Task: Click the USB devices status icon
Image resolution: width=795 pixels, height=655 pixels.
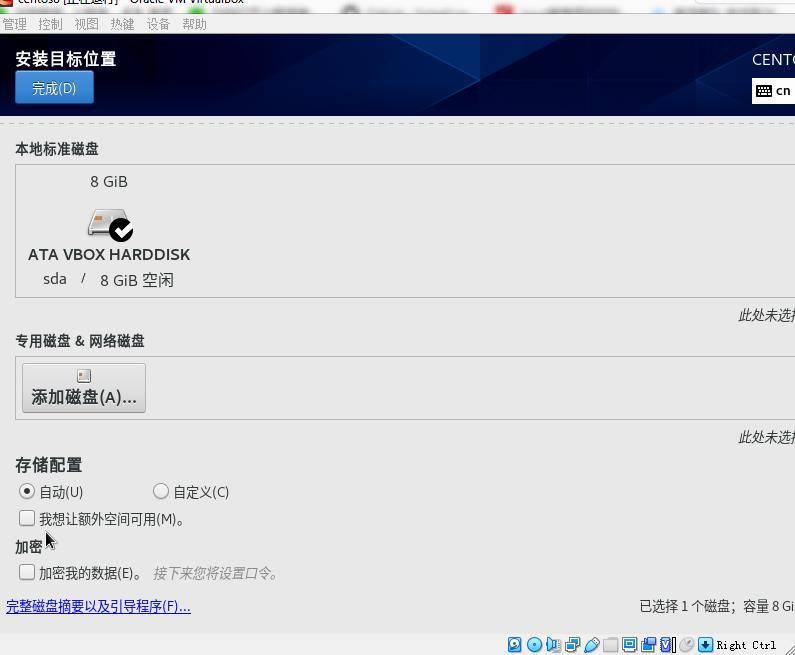Action: [592, 644]
